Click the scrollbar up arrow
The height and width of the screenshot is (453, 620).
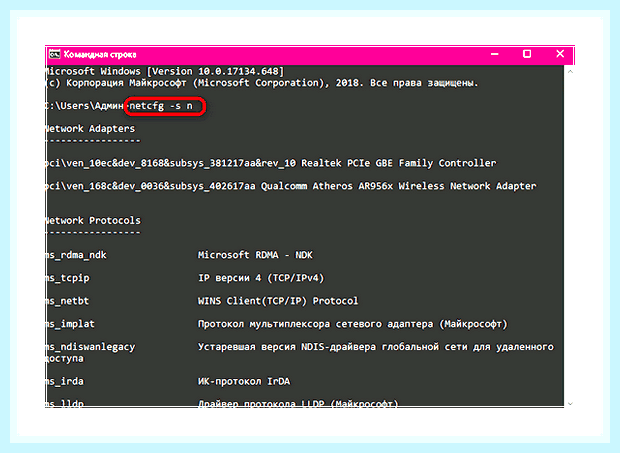(x=570, y=72)
